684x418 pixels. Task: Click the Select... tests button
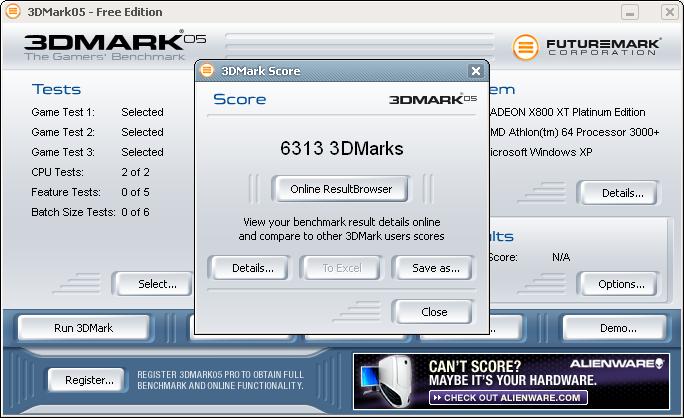pyautogui.click(x=153, y=284)
